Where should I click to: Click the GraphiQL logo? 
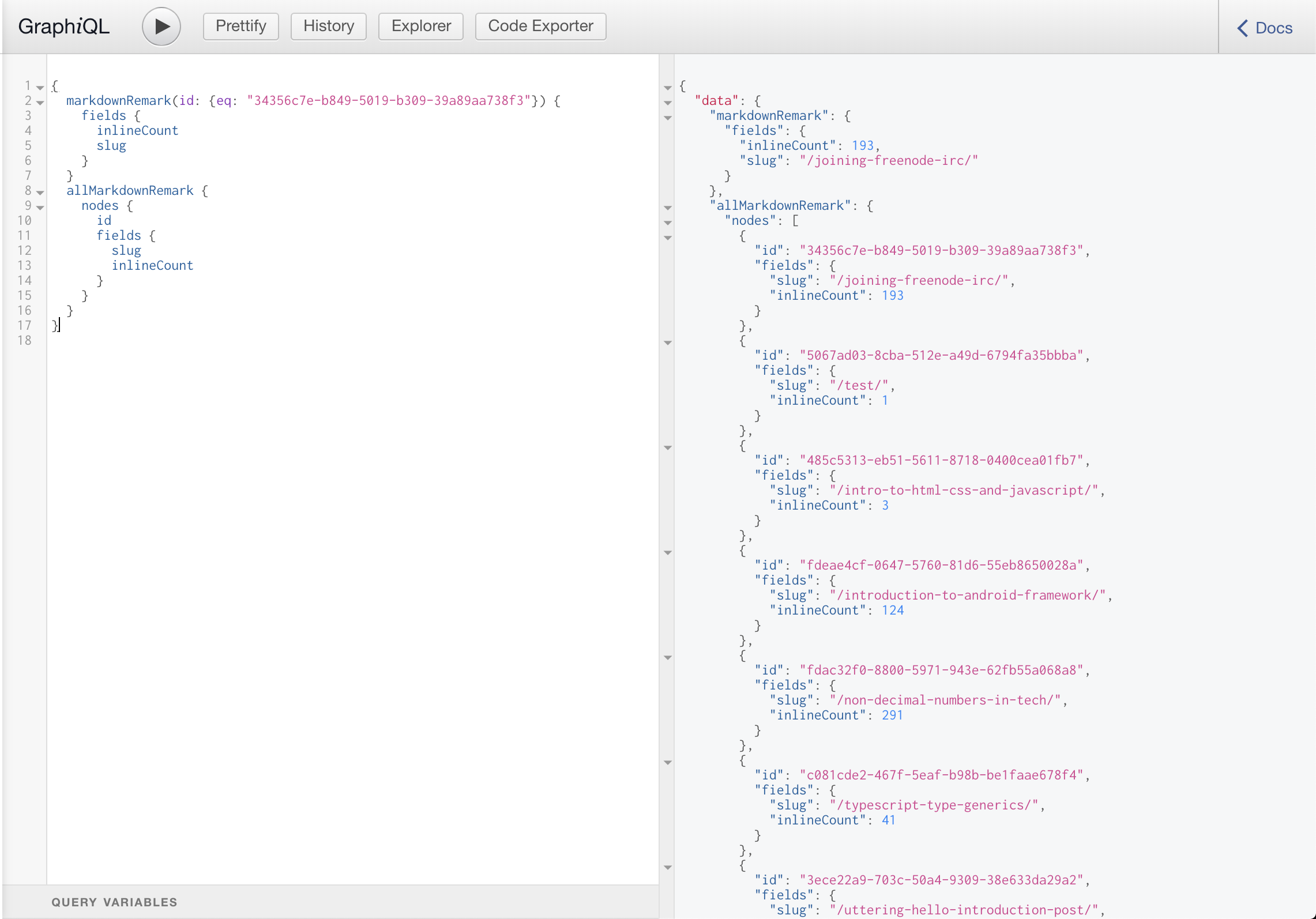(x=63, y=25)
